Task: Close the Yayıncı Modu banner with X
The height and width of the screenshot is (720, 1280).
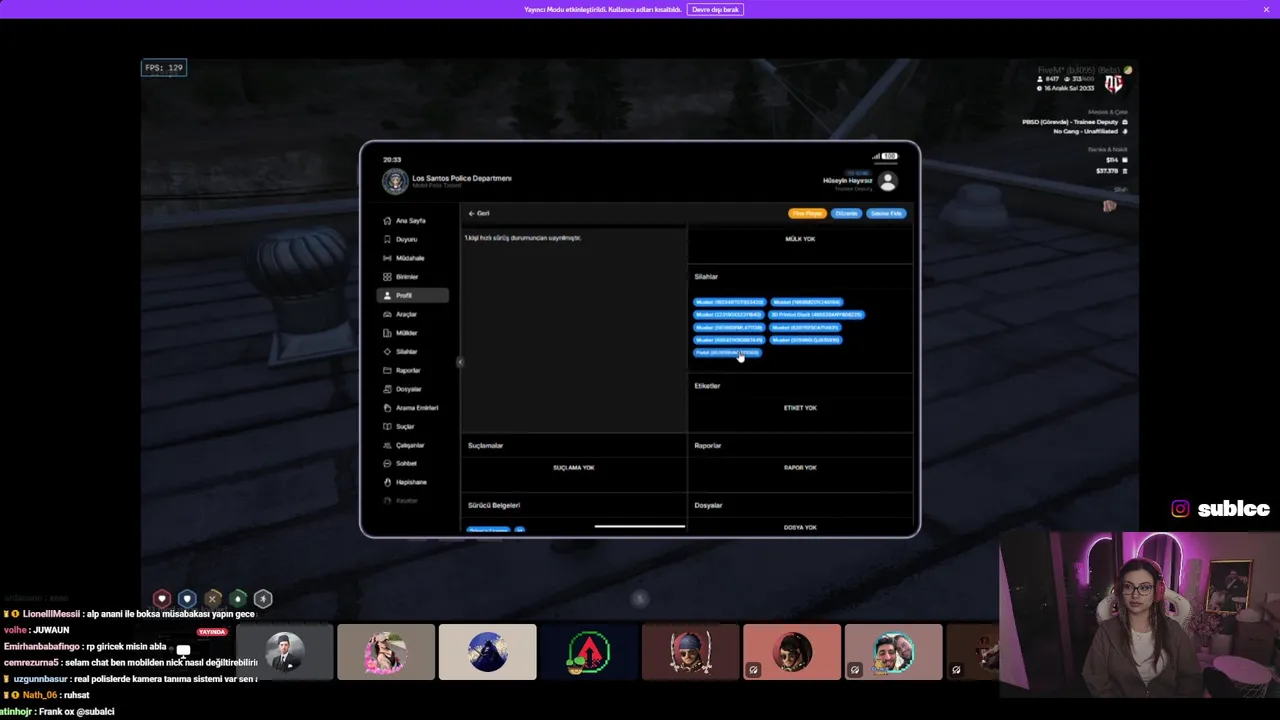Action: pos(1266,9)
